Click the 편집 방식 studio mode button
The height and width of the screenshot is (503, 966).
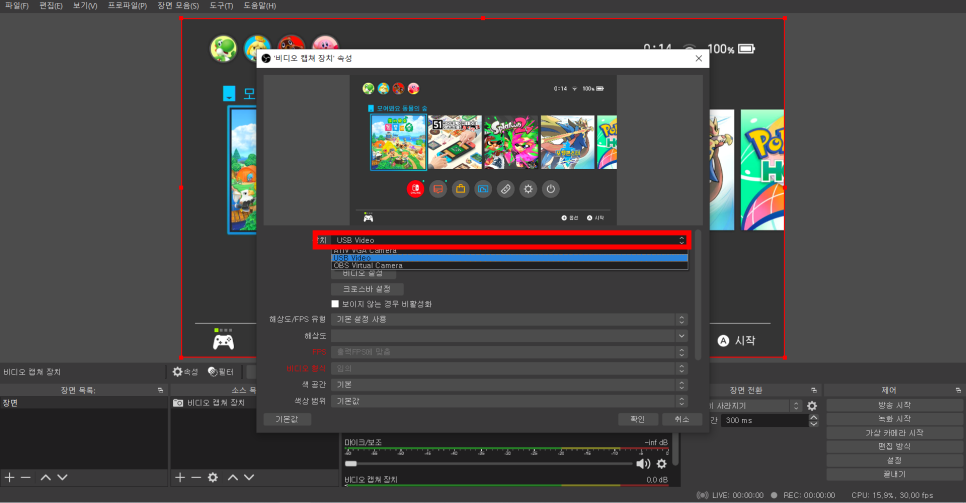894,446
